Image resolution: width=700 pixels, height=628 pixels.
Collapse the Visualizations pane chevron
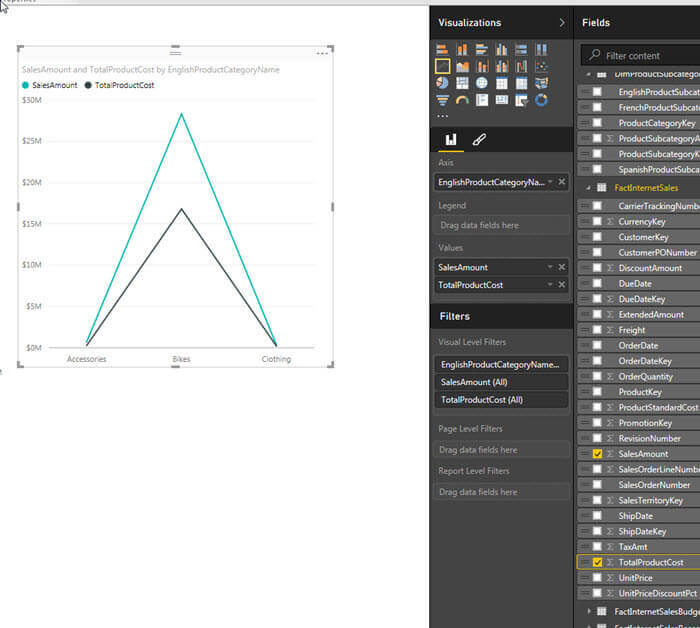(x=562, y=23)
